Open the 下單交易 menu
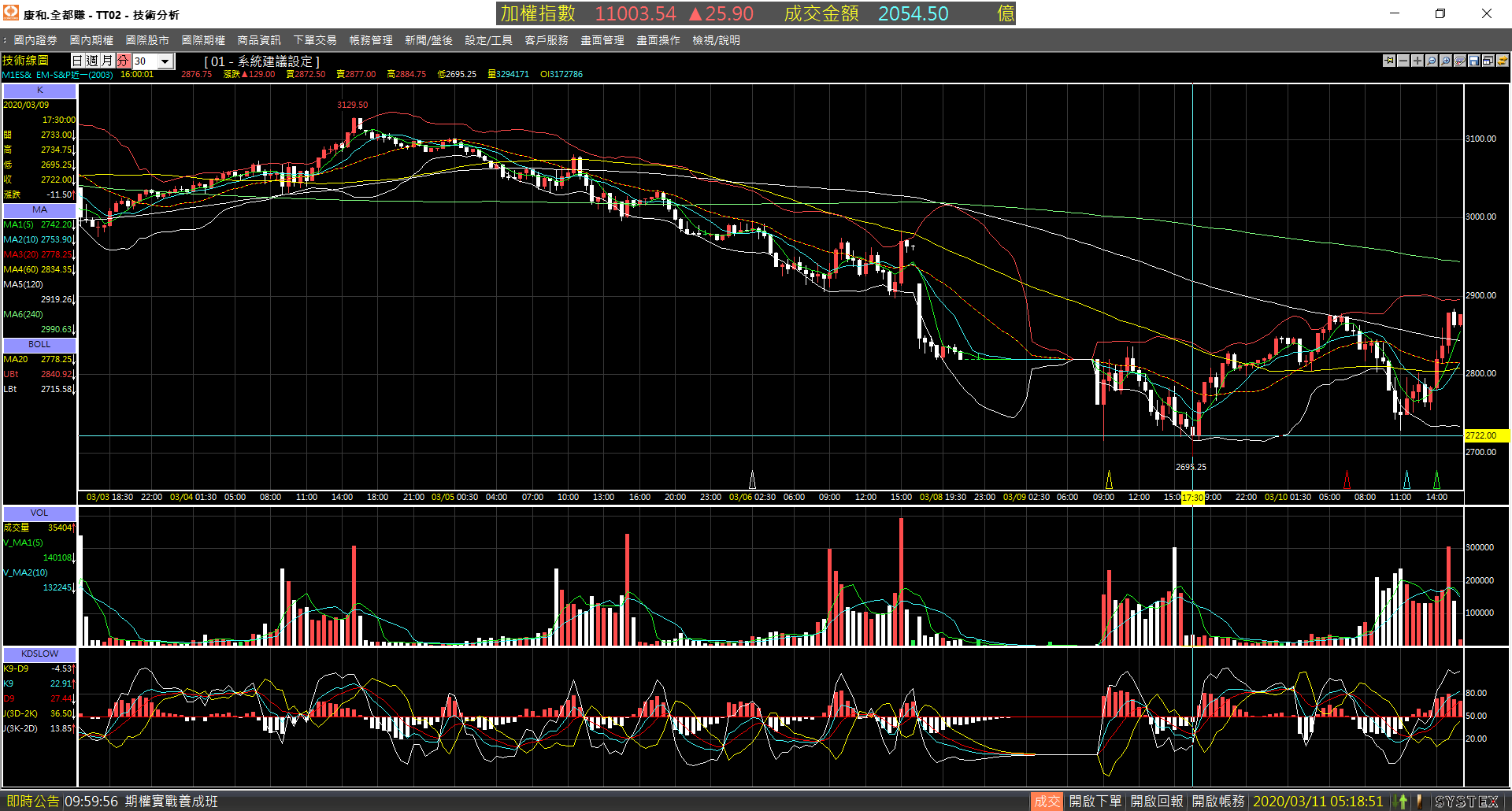Screen dimensions: 1512x811 [x=315, y=40]
